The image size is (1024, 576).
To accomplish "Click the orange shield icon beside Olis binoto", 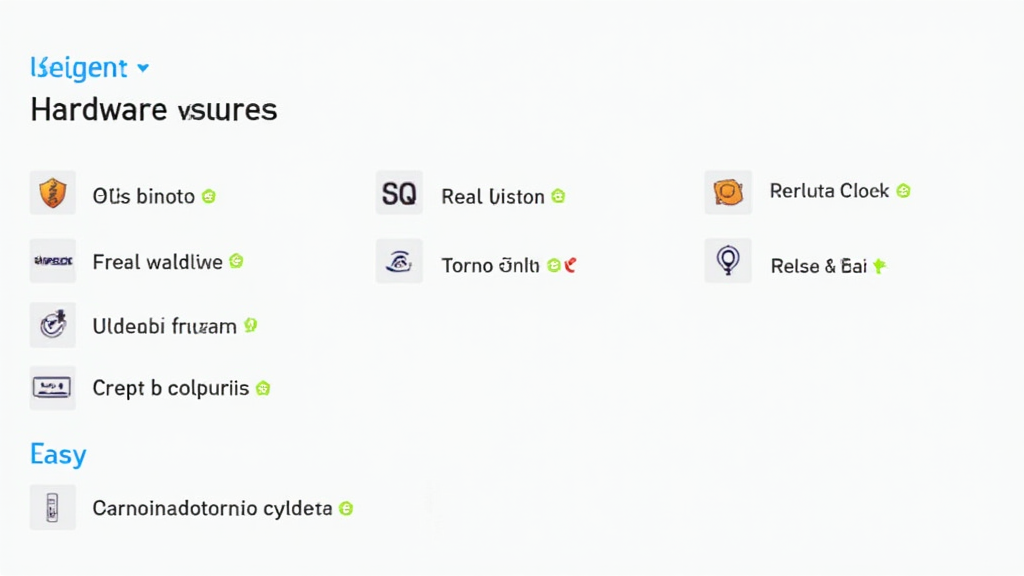I will [x=53, y=193].
